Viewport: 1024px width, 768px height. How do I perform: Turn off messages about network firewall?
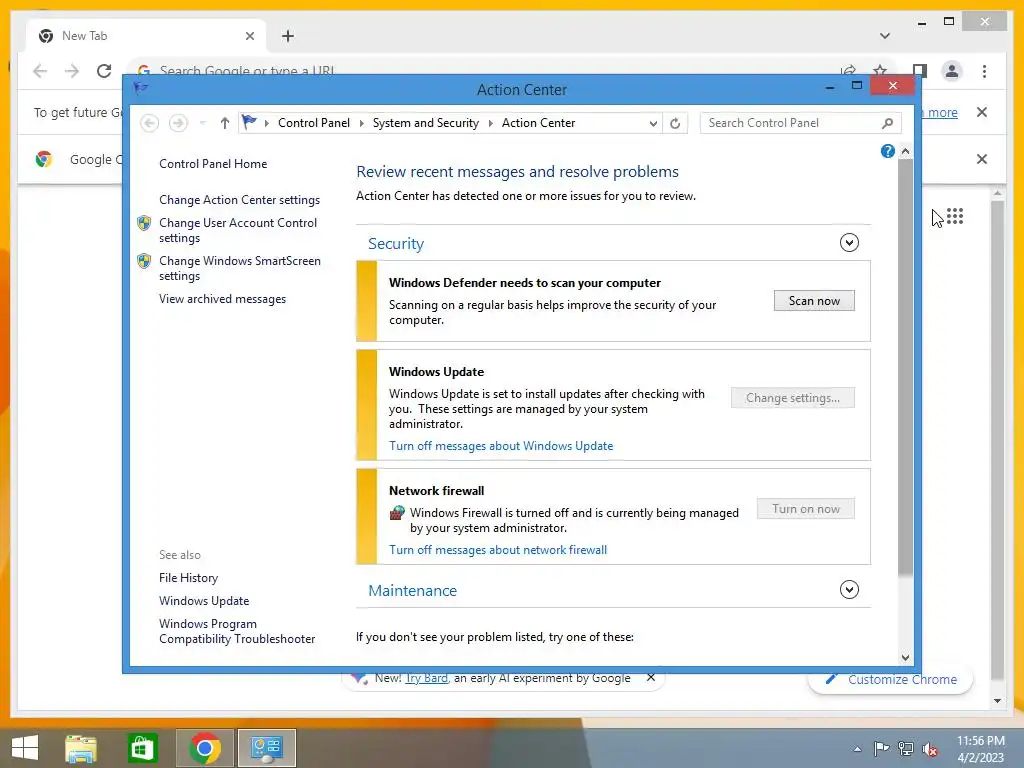click(498, 550)
